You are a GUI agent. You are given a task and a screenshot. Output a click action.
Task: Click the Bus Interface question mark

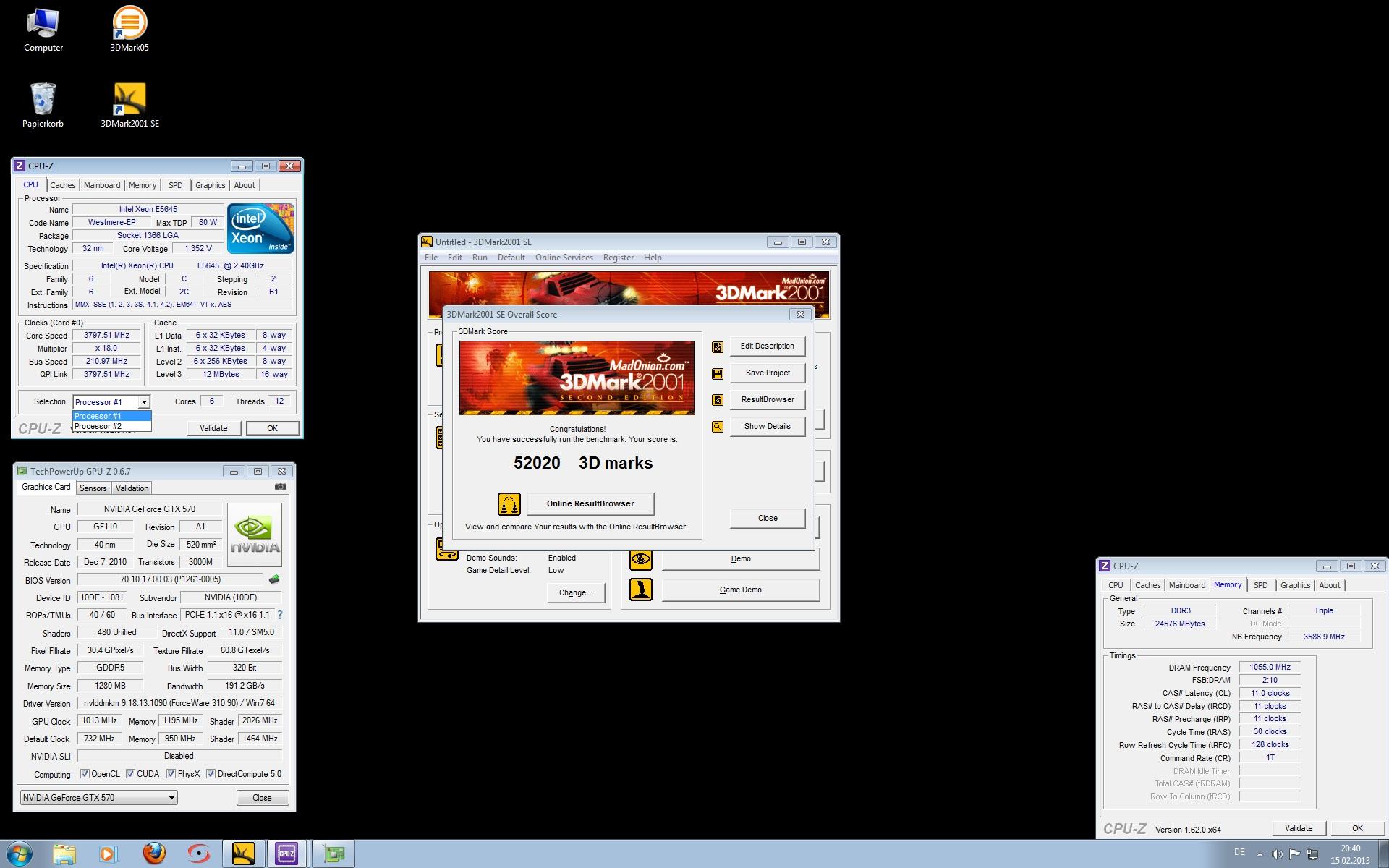click(280, 615)
